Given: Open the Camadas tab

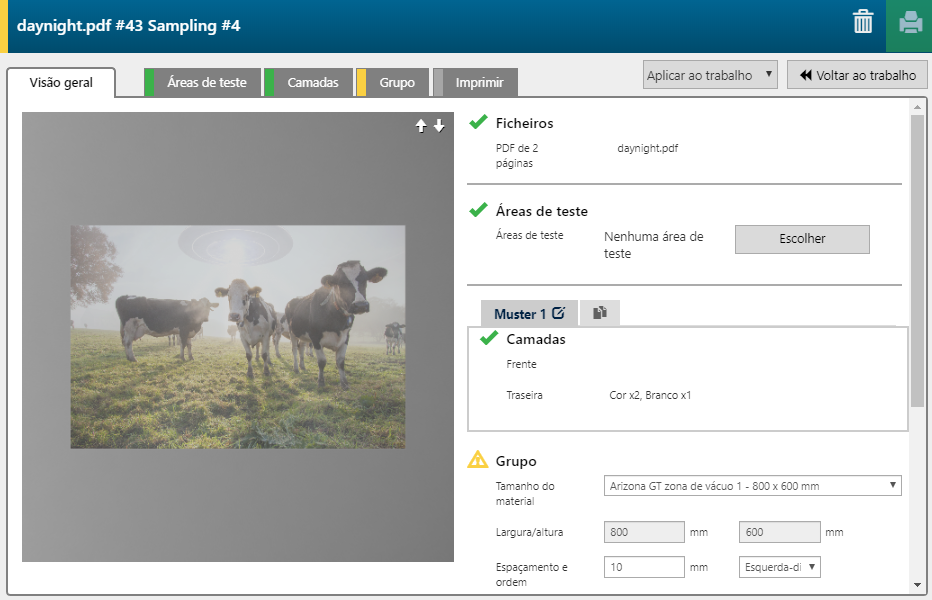Looking at the screenshot, I should (312, 82).
